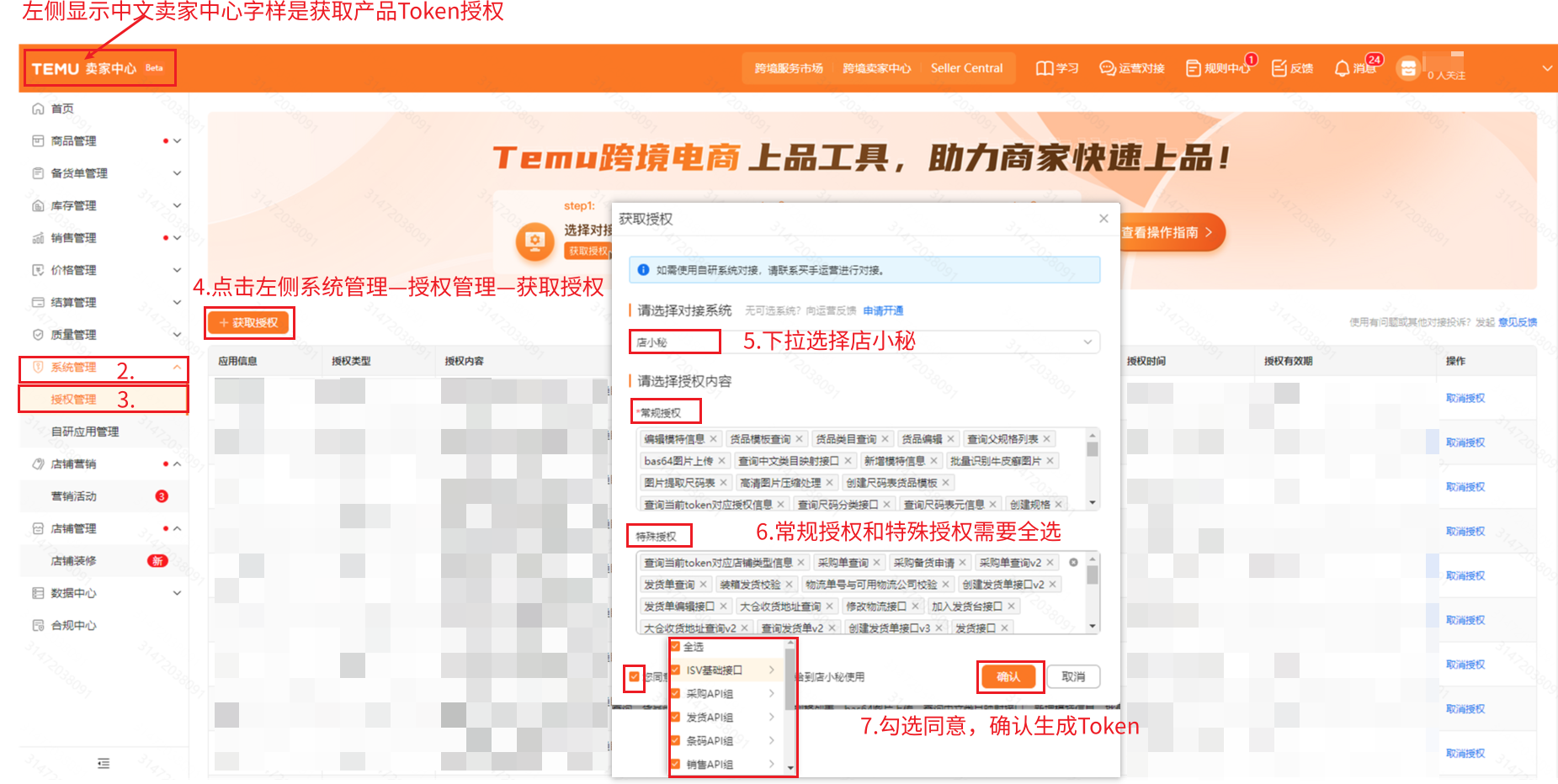Toggle the ISV基础接口 checkbox
This screenshot has width=1558, height=784.
[x=675, y=670]
